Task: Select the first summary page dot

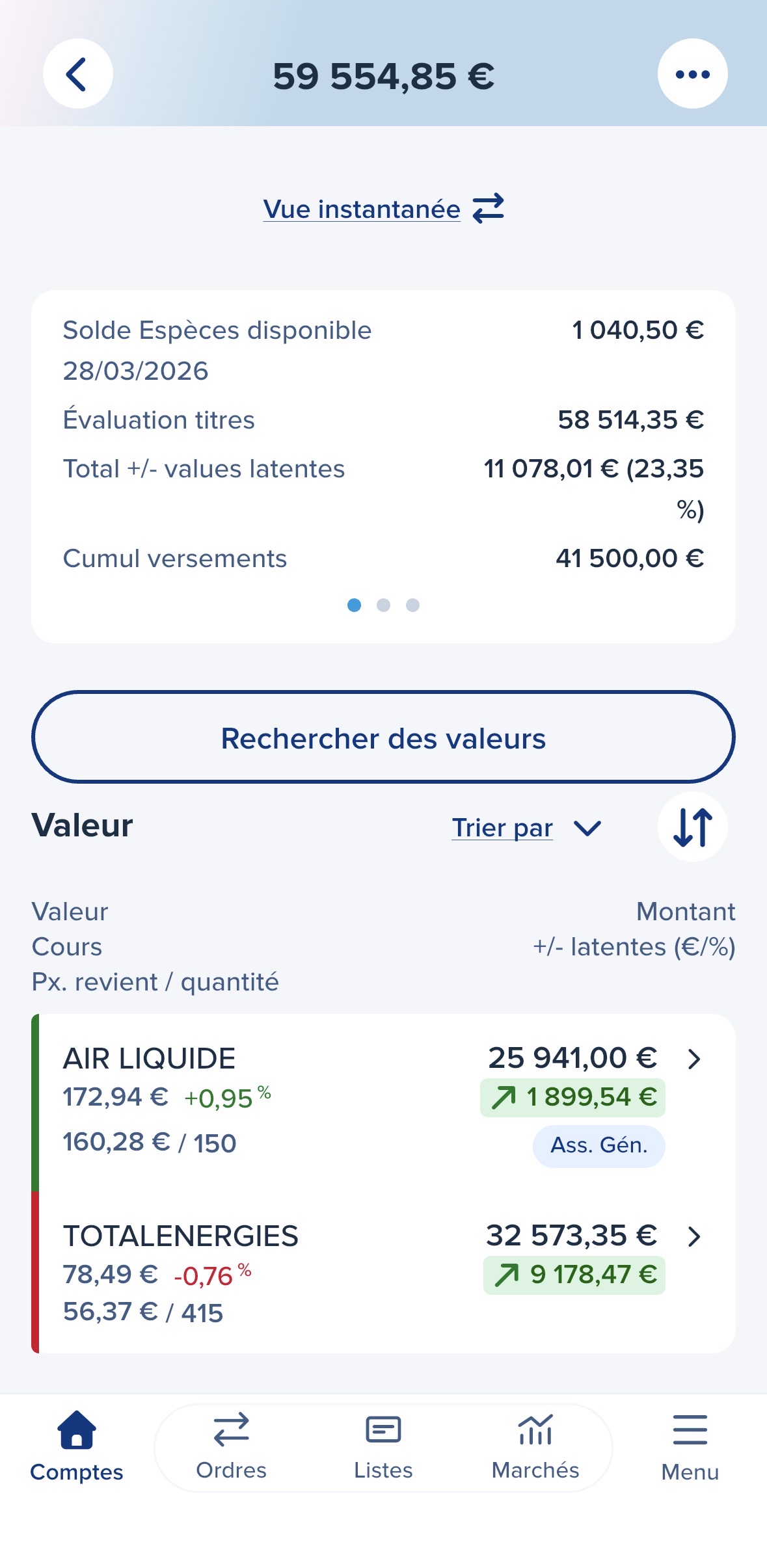Action: pos(354,605)
